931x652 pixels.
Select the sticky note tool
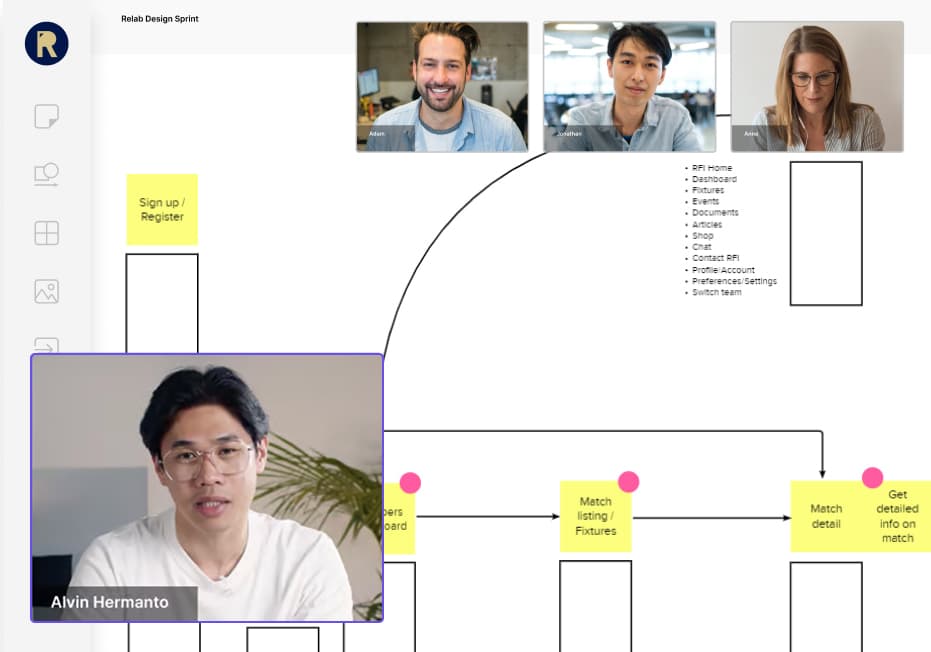pos(46,117)
